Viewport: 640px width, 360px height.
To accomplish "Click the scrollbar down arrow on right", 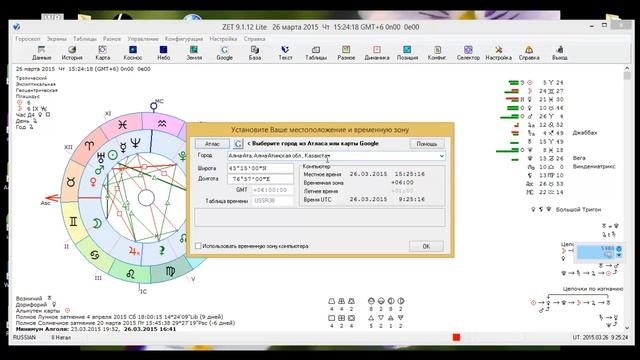I will click(627, 328).
